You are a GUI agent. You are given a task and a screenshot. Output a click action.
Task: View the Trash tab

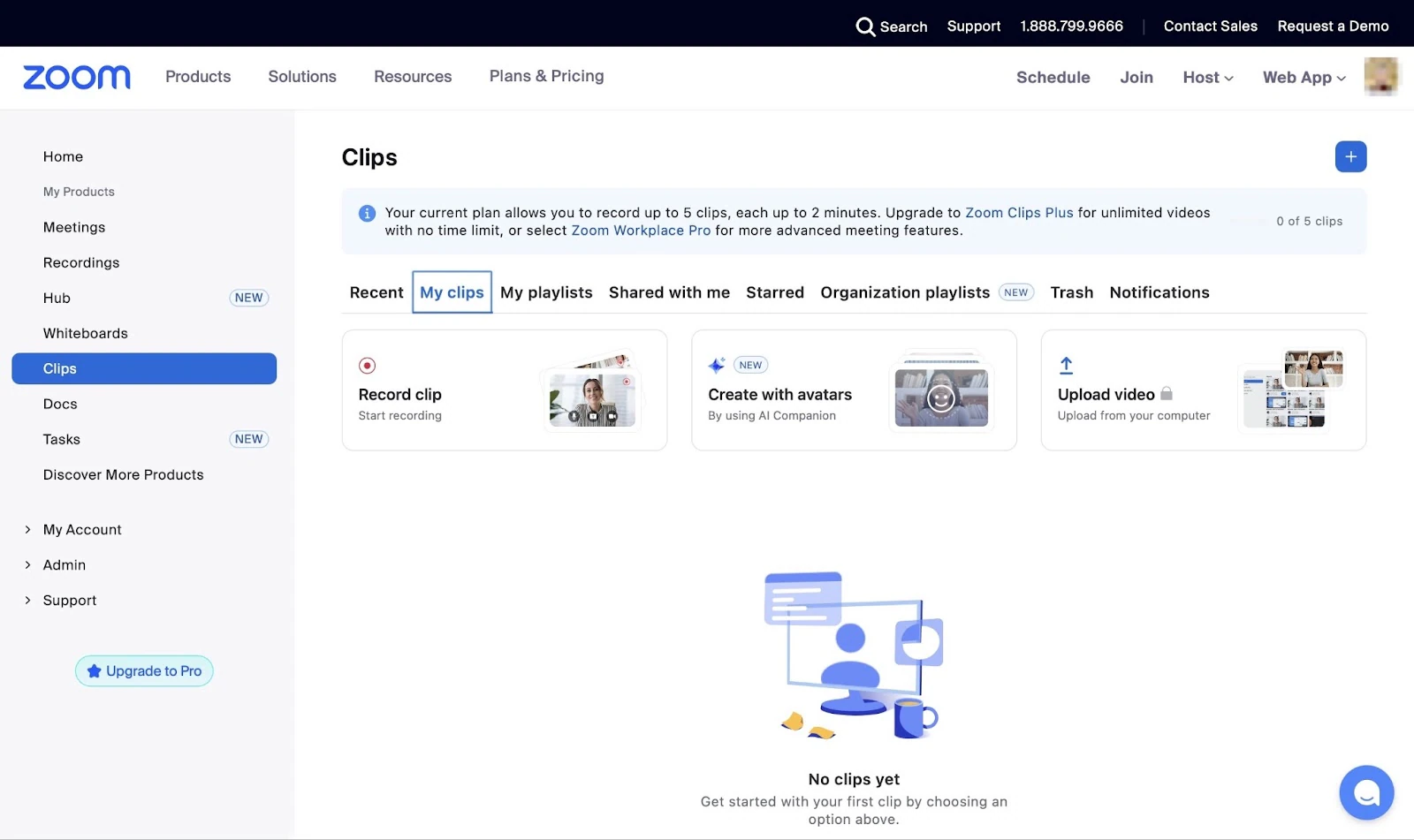click(x=1072, y=292)
